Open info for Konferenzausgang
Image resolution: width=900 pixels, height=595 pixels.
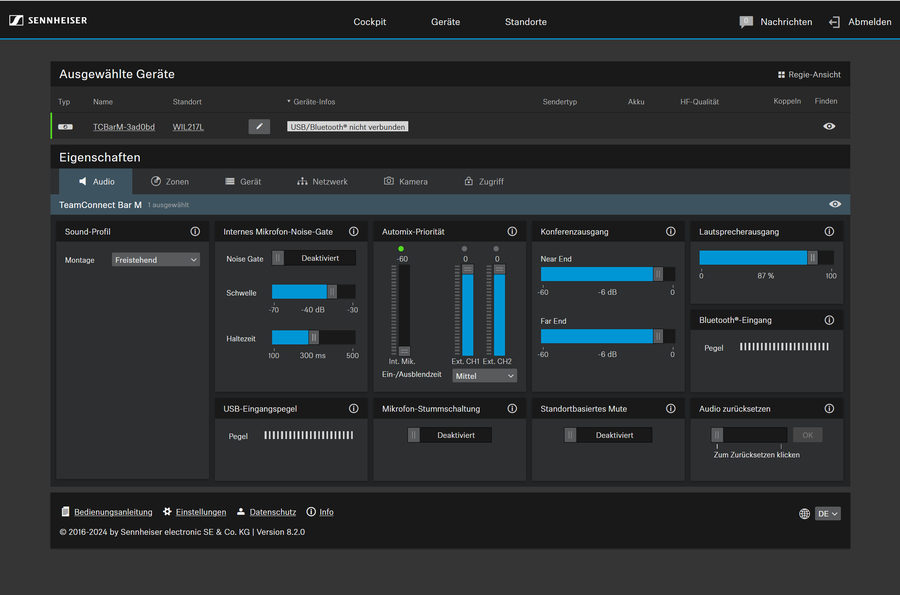[x=670, y=231]
